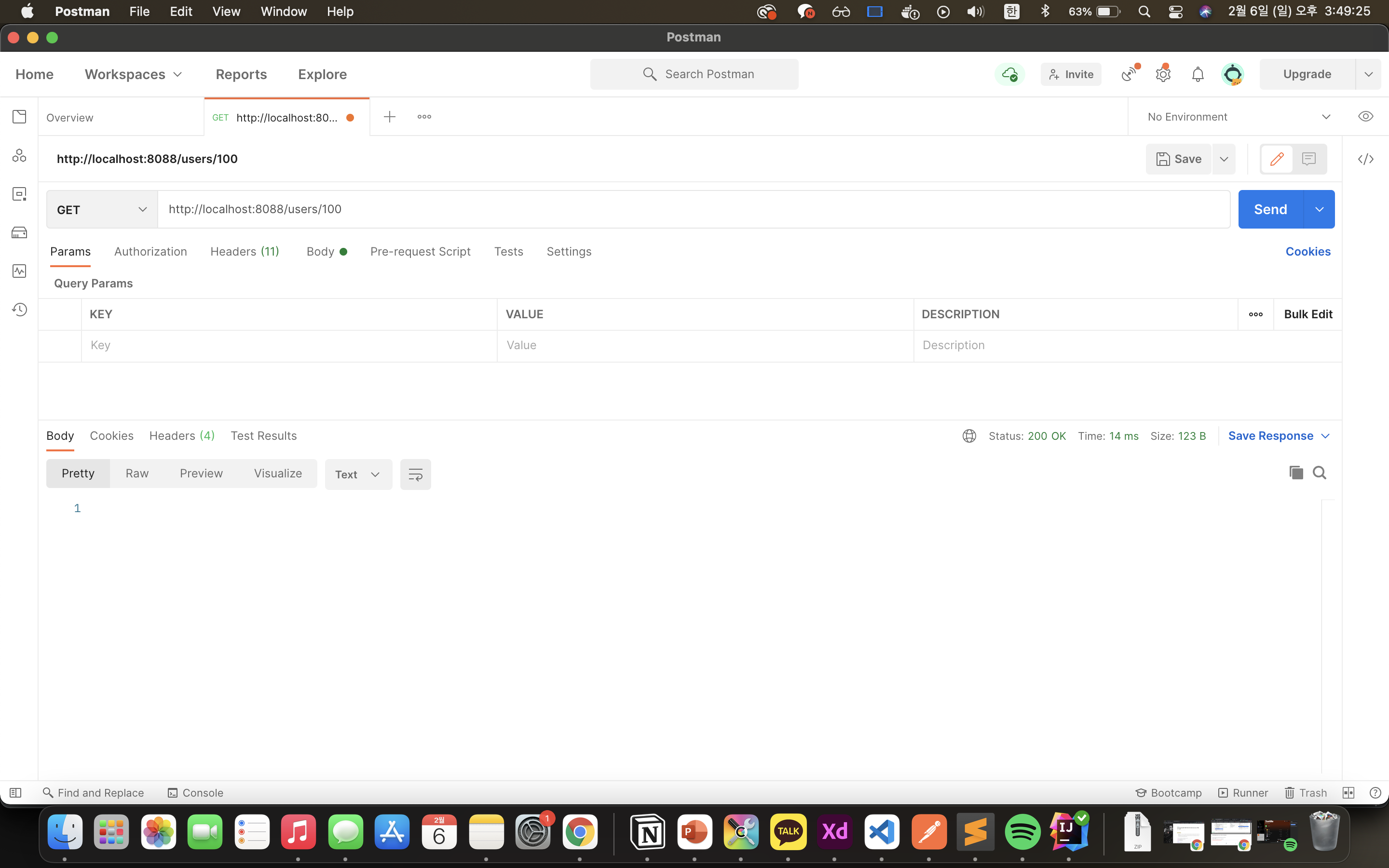The height and width of the screenshot is (868, 1389).
Task: Toggle the environment quick look eye
Action: click(1365, 117)
